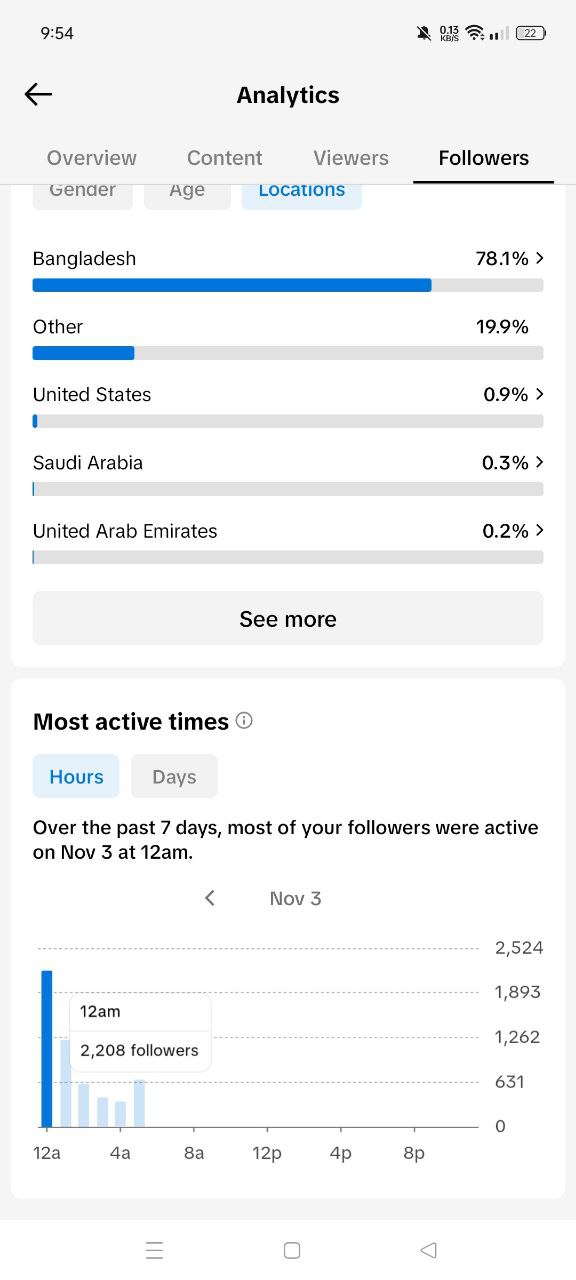Expand Bangladesh 78.1% details chevron

pos(540,258)
